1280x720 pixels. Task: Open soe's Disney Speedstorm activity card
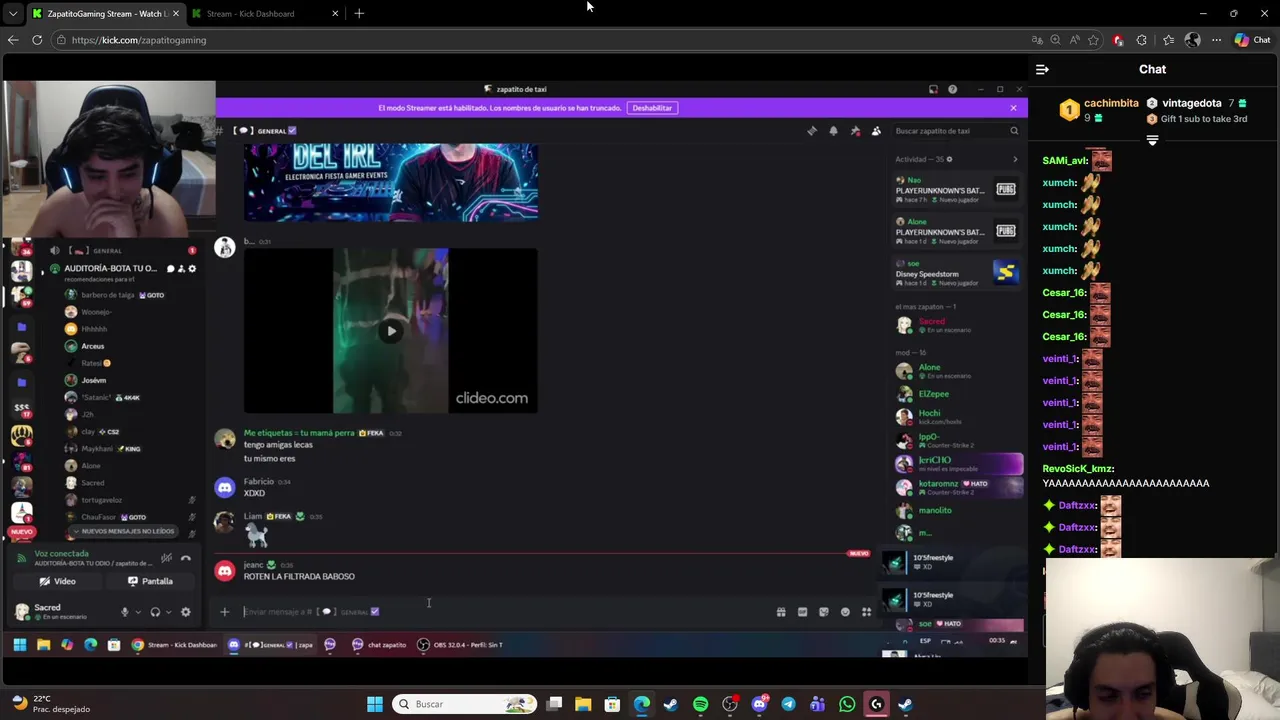(x=957, y=273)
